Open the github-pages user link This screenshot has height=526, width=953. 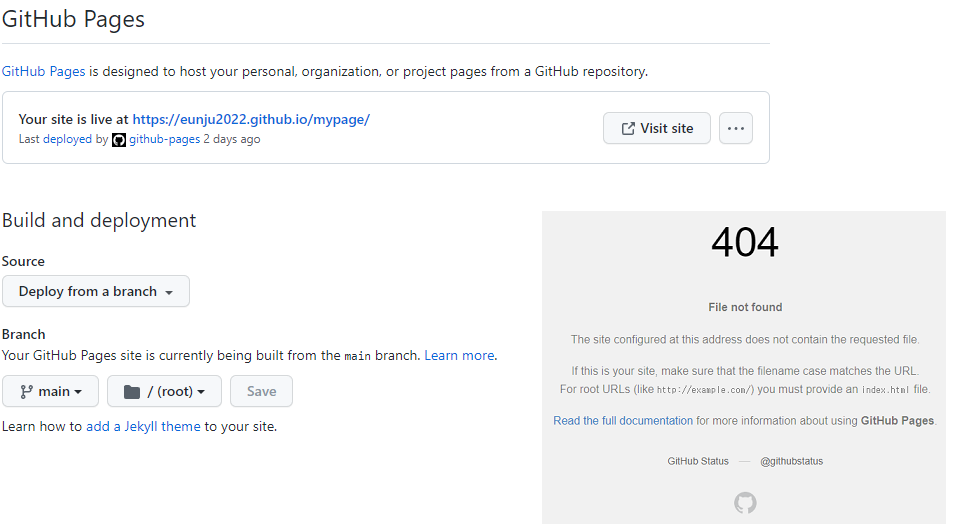point(164,139)
